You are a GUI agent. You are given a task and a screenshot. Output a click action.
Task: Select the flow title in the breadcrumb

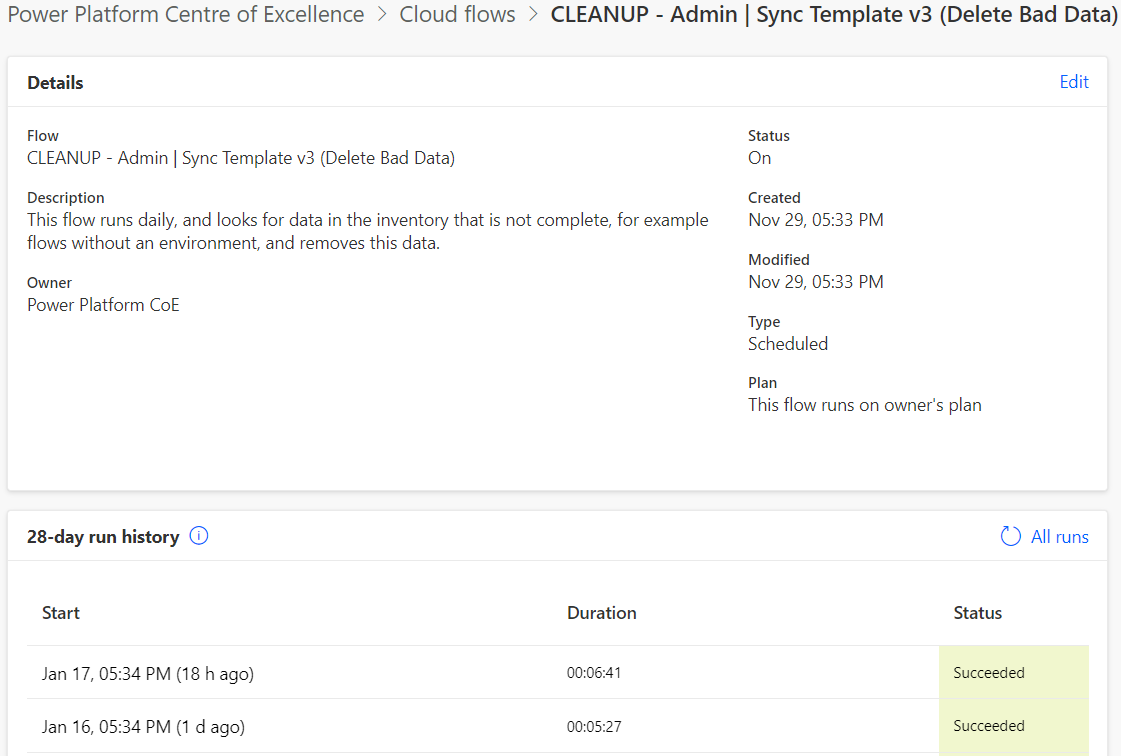tap(833, 14)
